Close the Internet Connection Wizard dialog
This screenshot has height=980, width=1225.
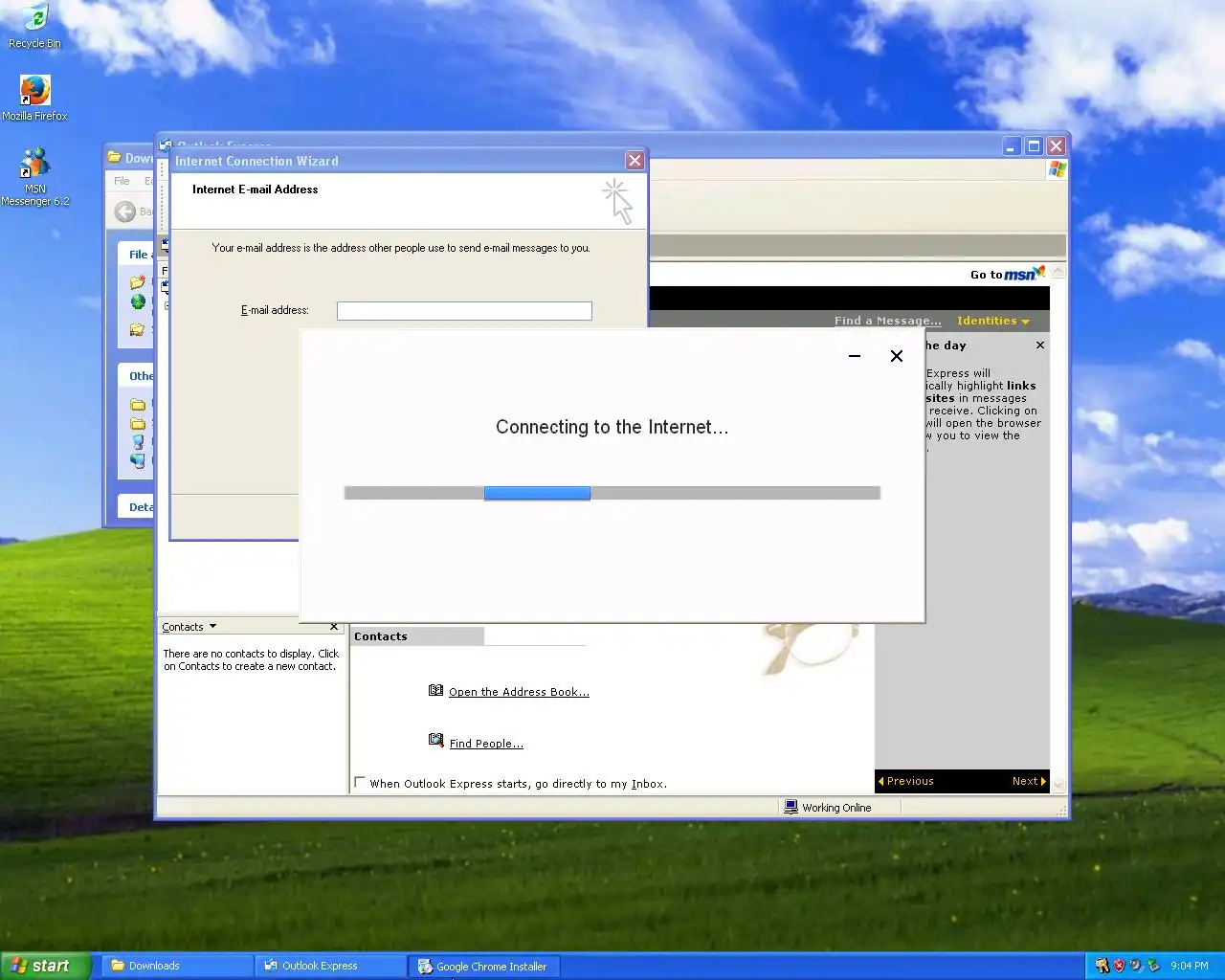(635, 161)
